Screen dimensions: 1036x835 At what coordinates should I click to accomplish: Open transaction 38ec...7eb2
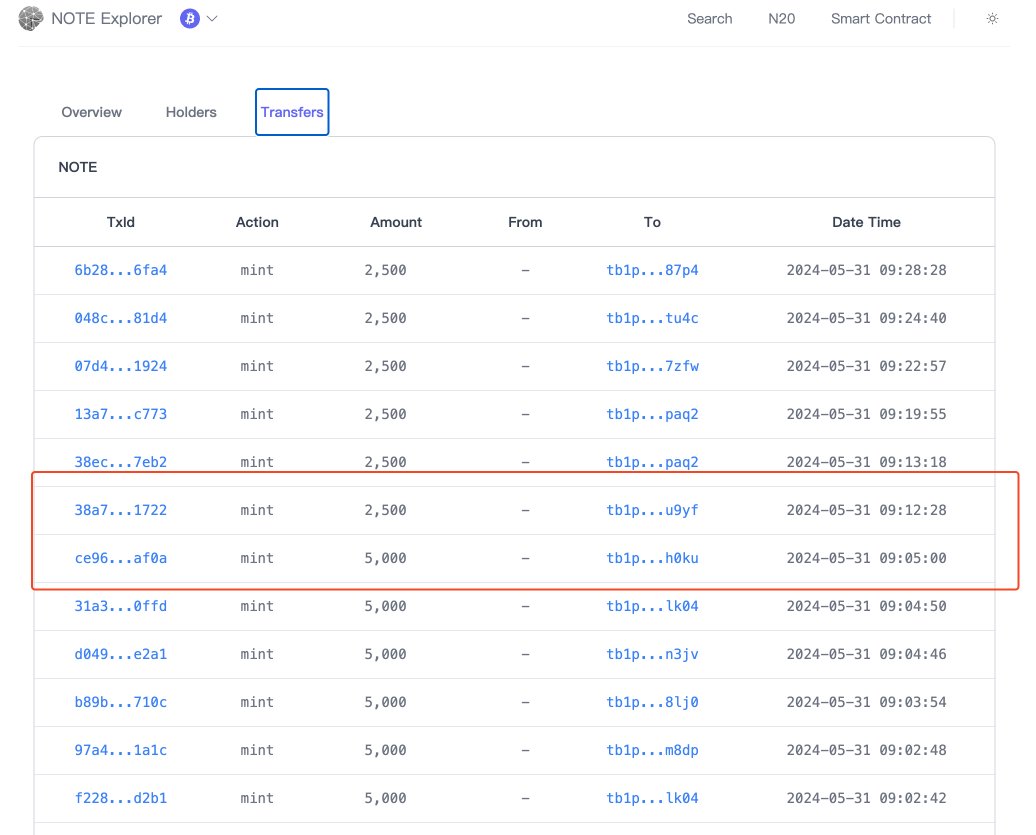coord(120,462)
